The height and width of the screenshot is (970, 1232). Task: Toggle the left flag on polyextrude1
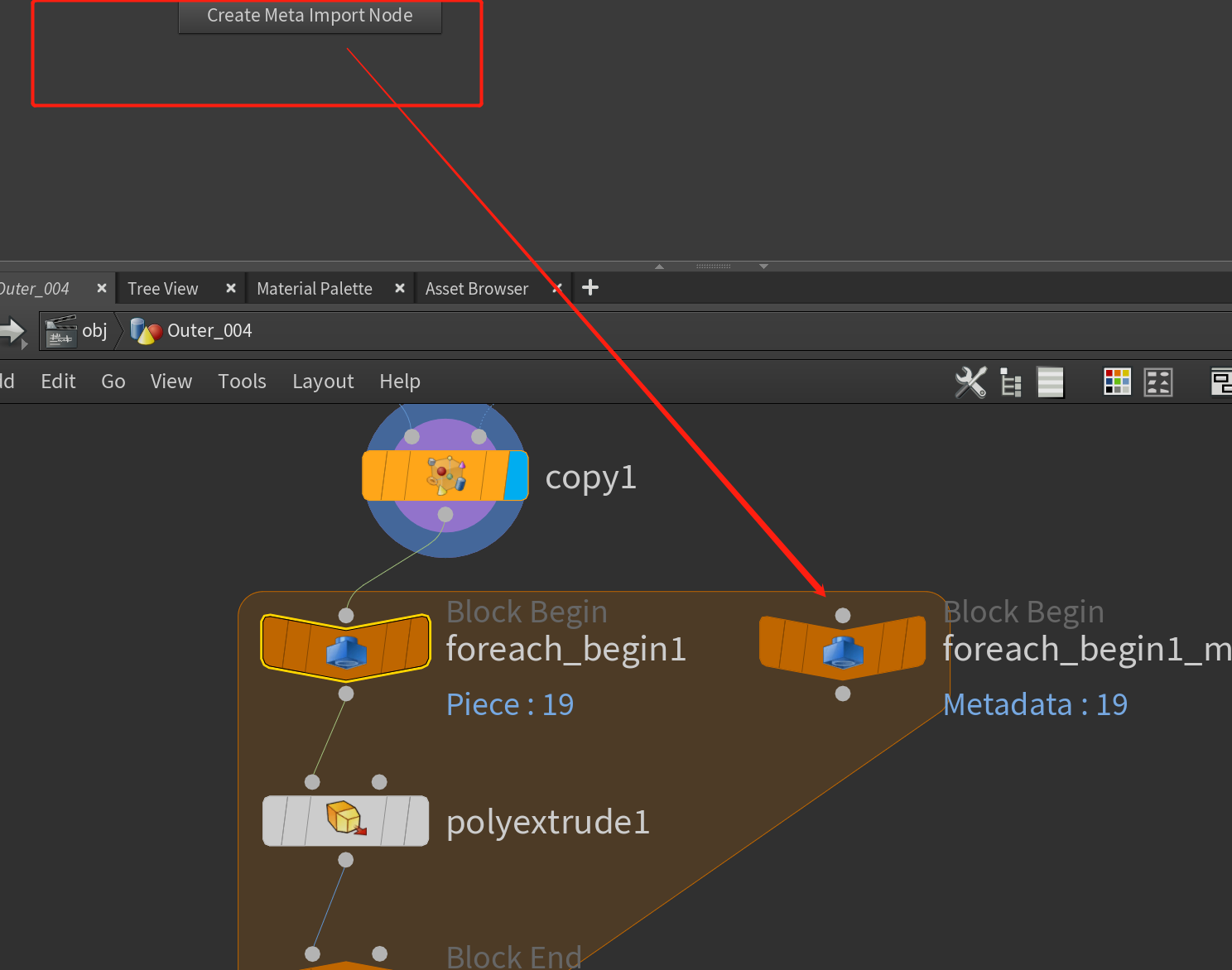tap(275, 820)
